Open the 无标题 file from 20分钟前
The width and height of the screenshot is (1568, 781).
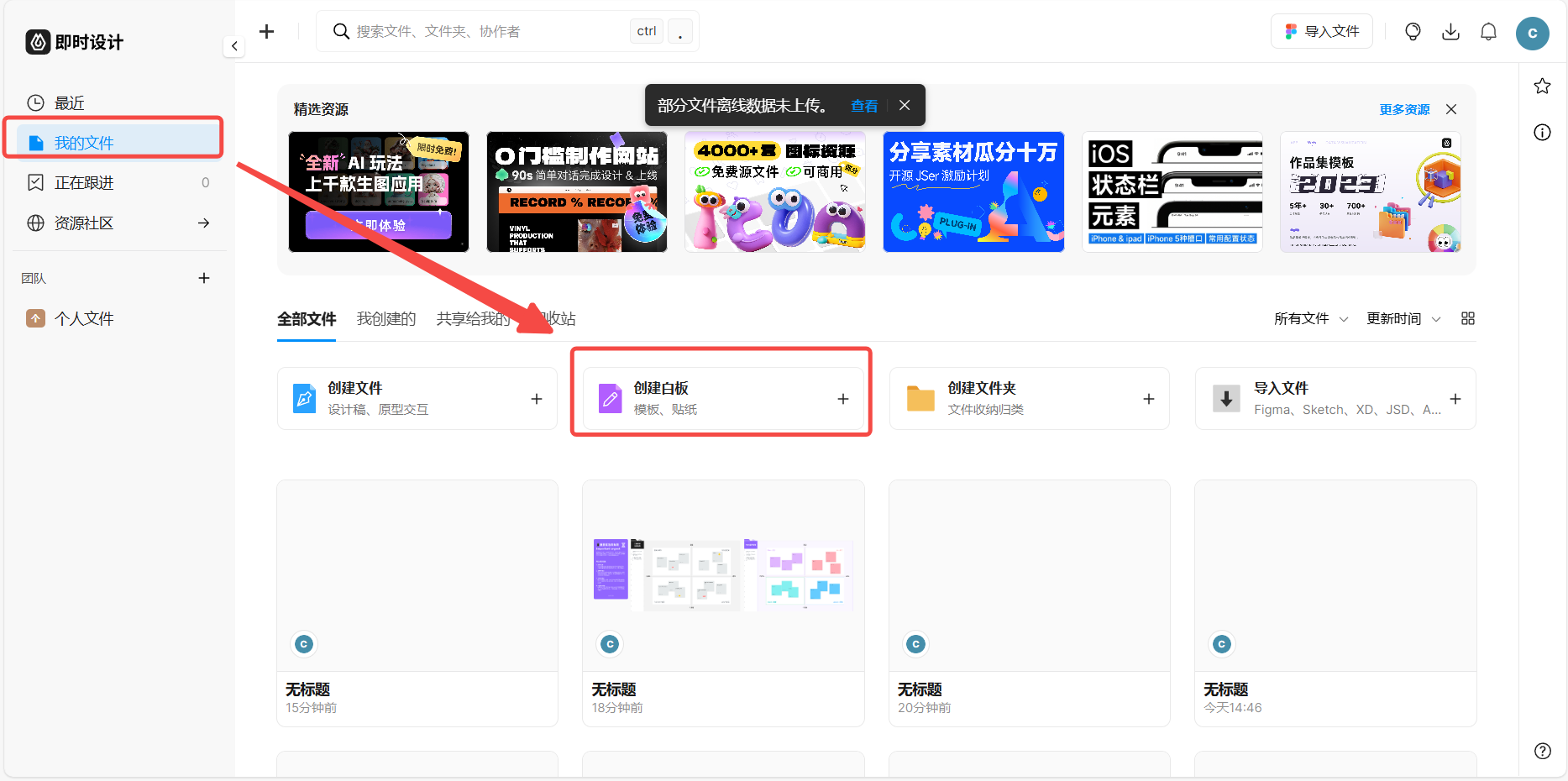pos(1030,603)
